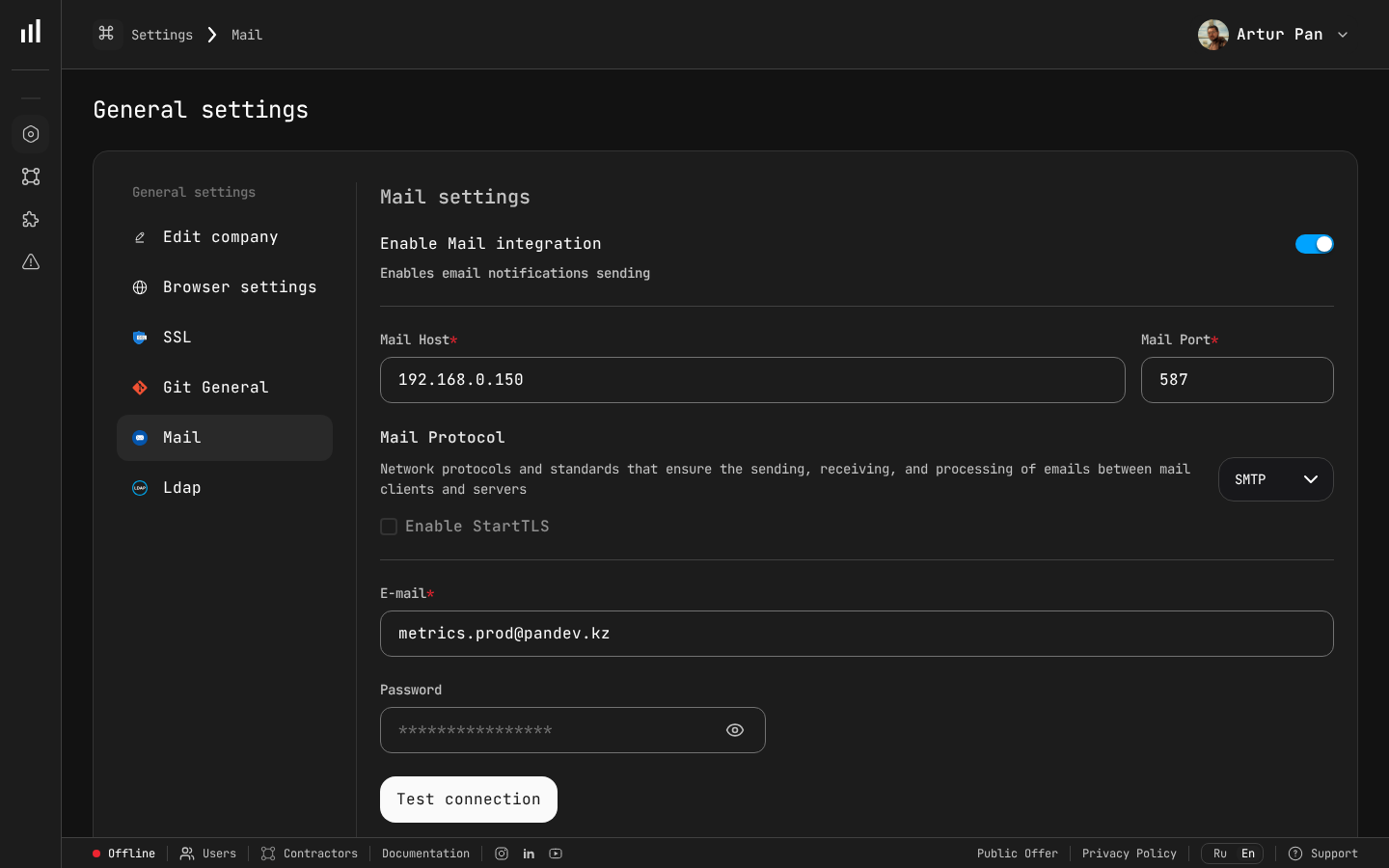
Task: Disable the Enable Mail integration switch
Action: click(1315, 244)
